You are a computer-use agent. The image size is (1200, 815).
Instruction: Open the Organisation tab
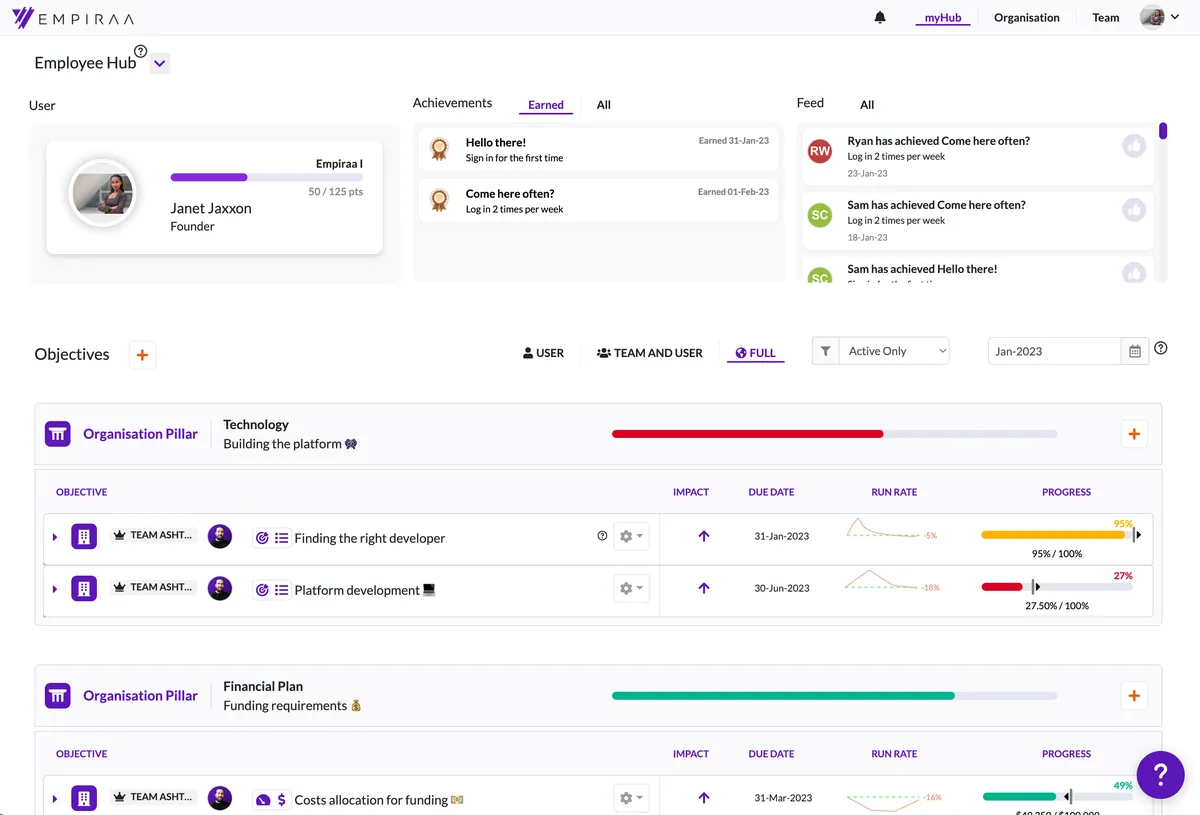(x=1026, y=17)
